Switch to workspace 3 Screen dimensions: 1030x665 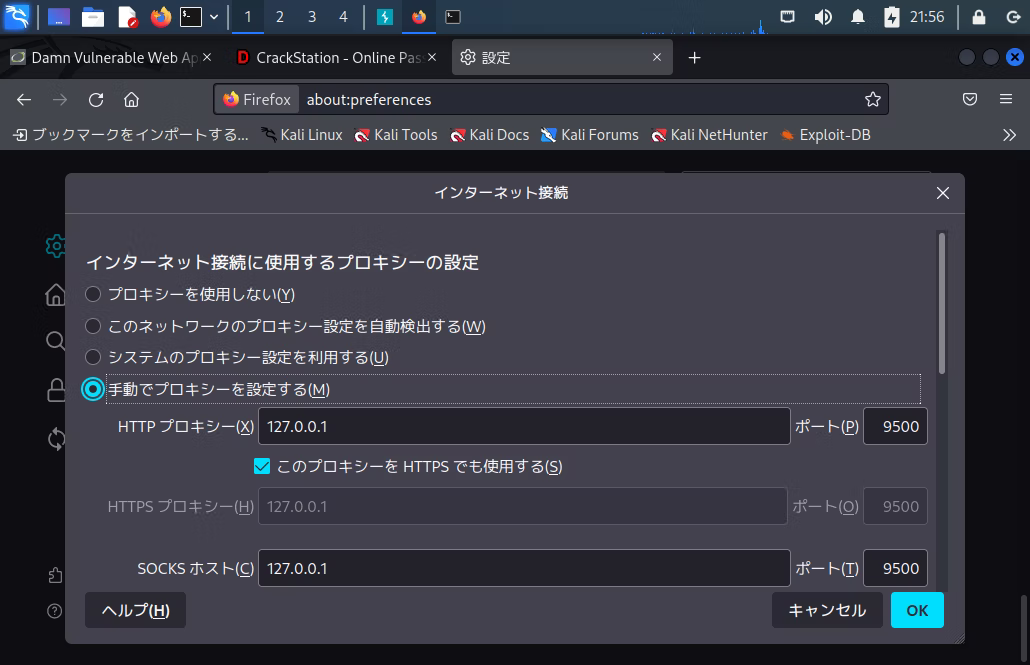click(x=312, y=16)
